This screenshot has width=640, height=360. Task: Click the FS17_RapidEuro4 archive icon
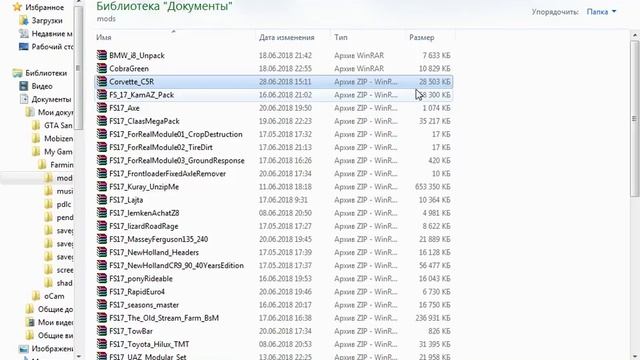tap(102, 291)
